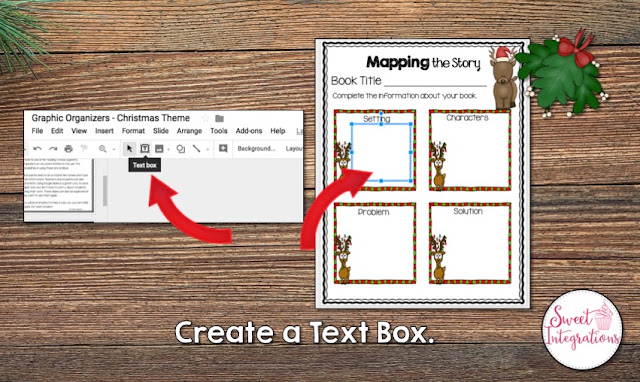Click the Add comment icon

coord(223,148)
